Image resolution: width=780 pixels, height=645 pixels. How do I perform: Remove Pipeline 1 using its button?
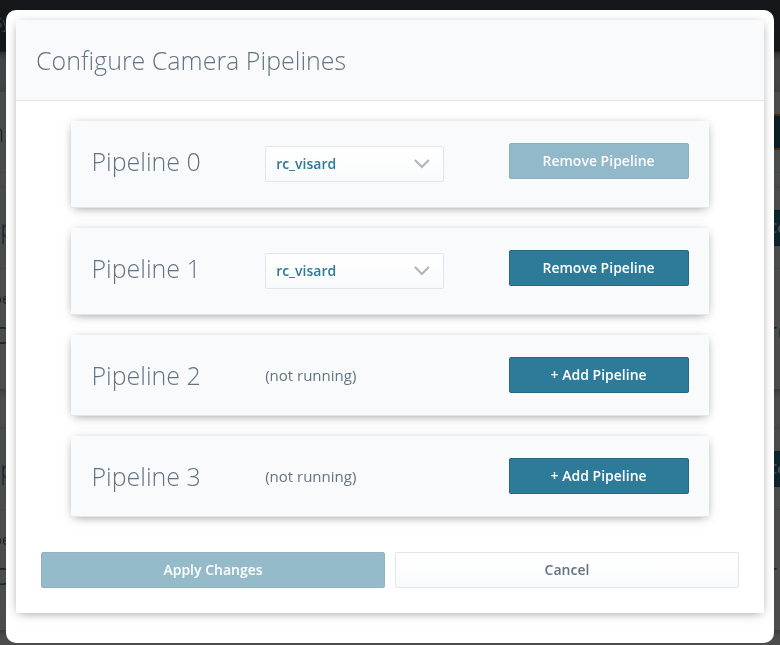pos(598,268)
